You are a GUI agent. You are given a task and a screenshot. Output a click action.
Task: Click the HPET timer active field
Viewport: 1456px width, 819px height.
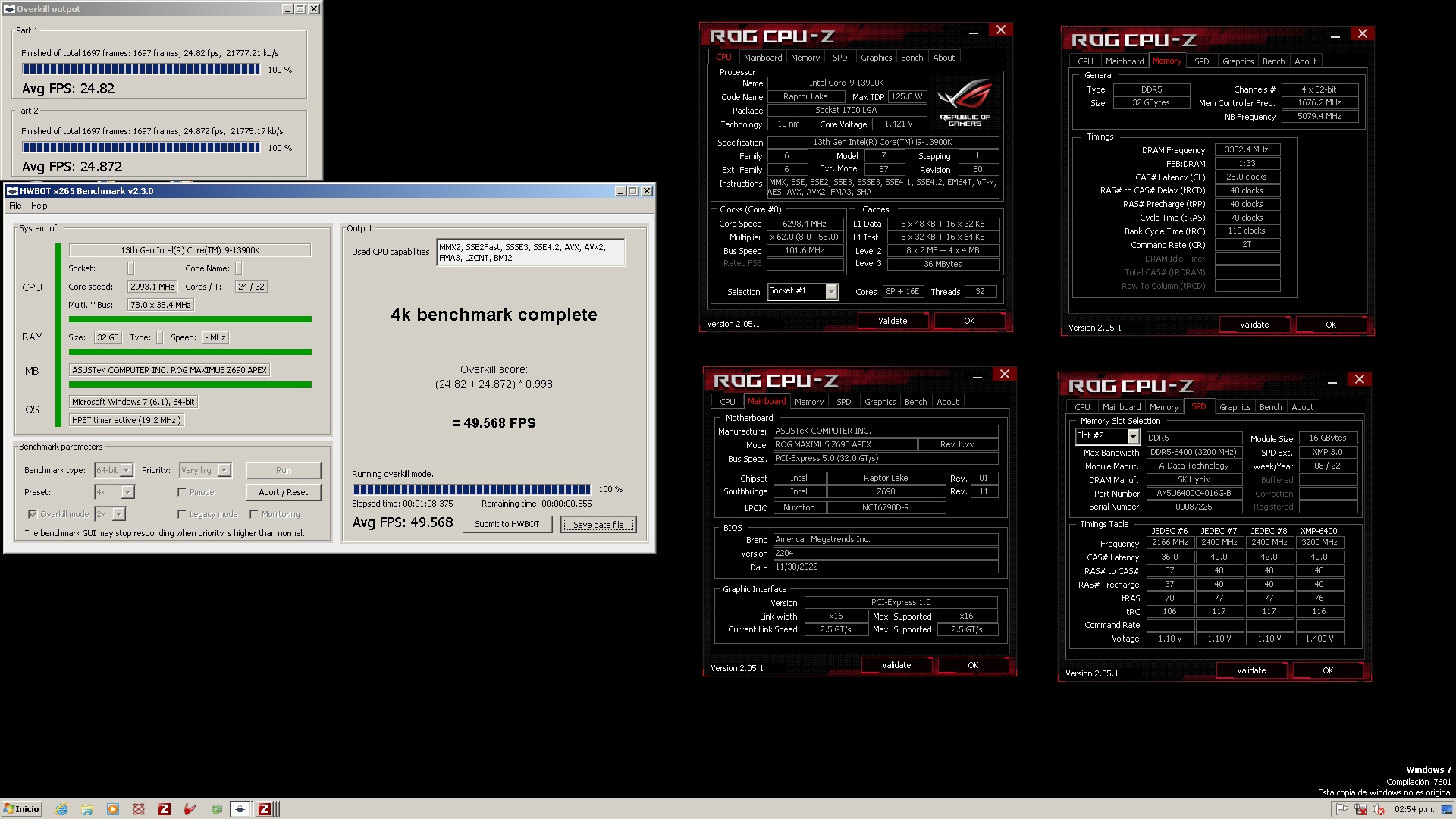(x=127, y=420)
